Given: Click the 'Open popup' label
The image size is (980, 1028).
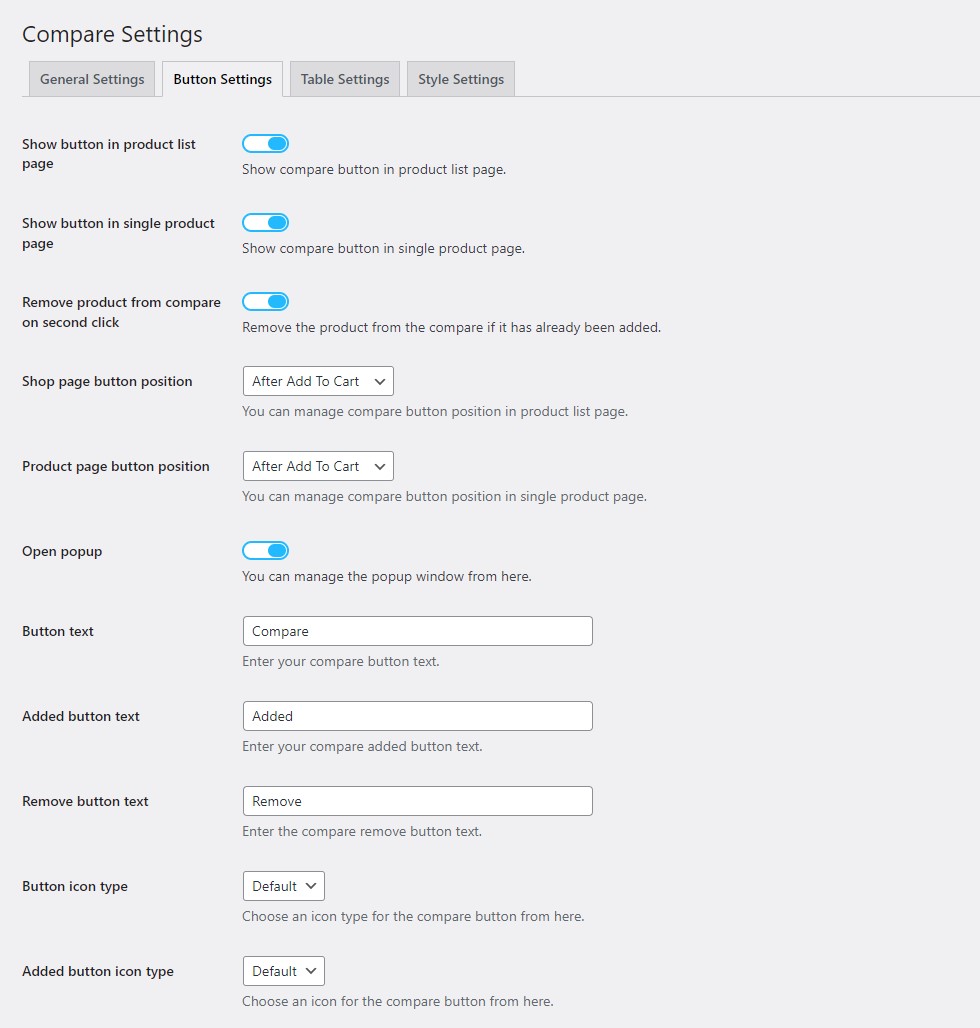Looking at the screenshot, I should (62, 551).
